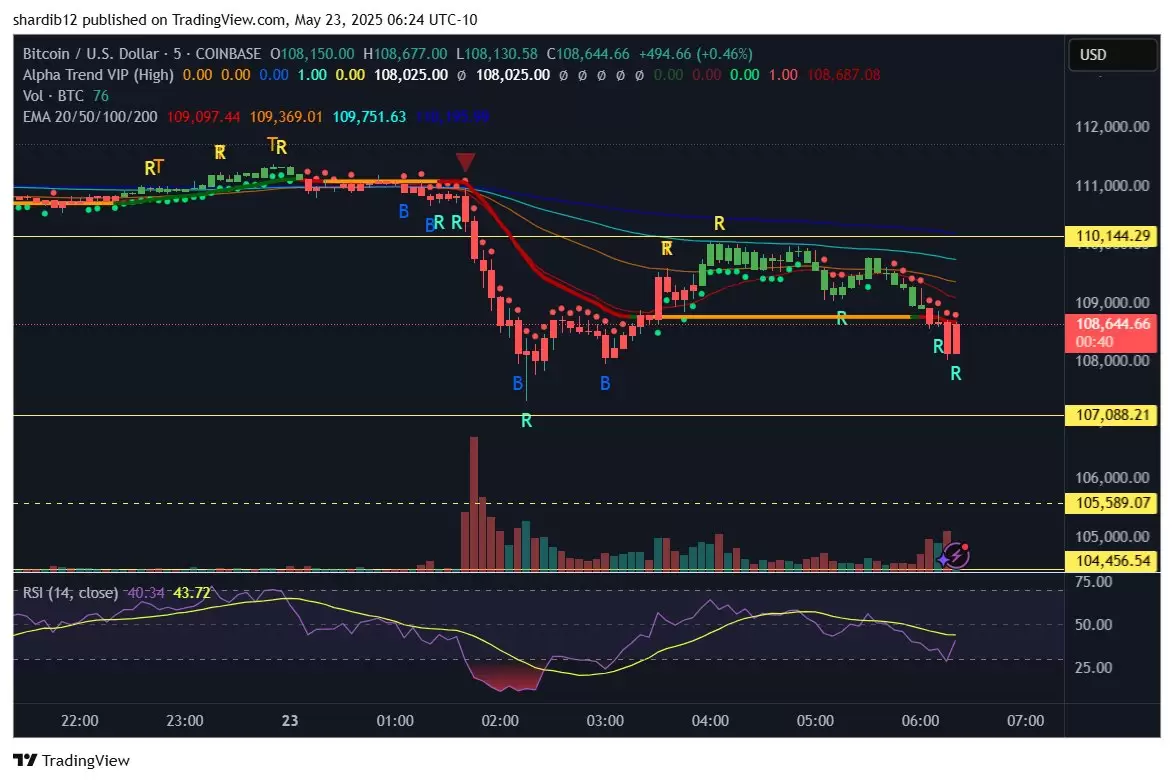Screen dimensions: 1174x782
Task: Click the 106,000.00 price axis label
Action: click(1112, 478)
